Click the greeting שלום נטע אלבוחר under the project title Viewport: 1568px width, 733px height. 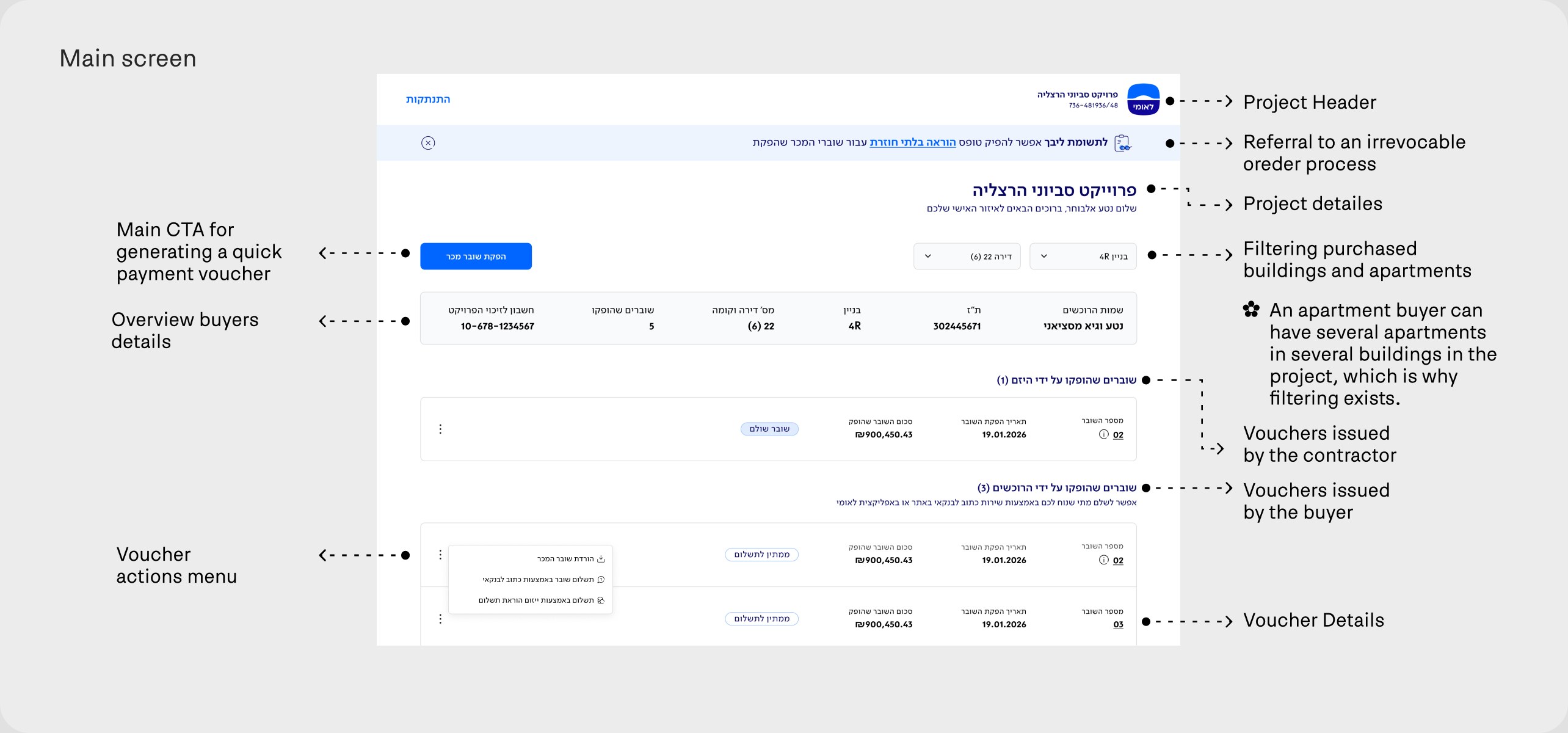pos(1101,209)
